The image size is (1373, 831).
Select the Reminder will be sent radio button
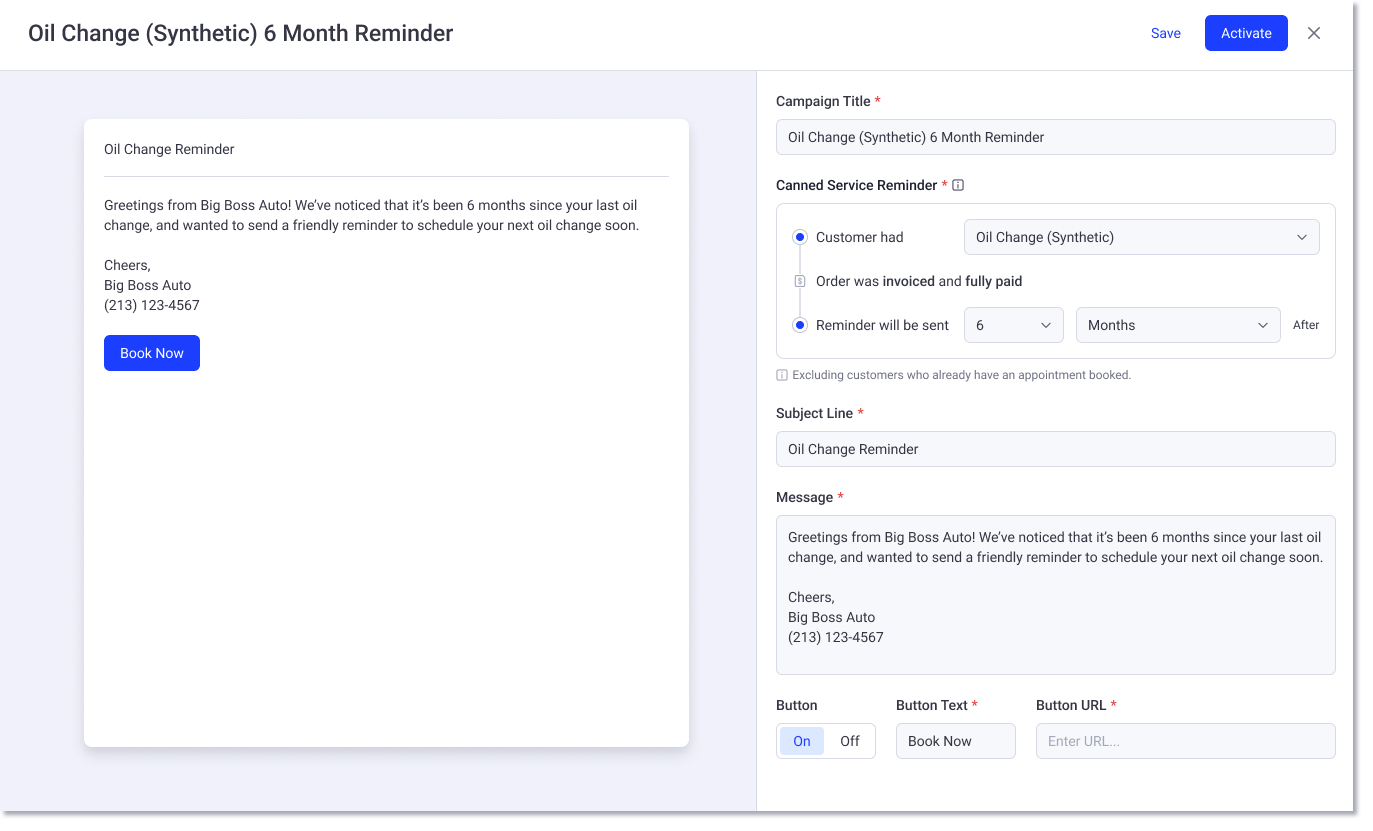(800, 324)
